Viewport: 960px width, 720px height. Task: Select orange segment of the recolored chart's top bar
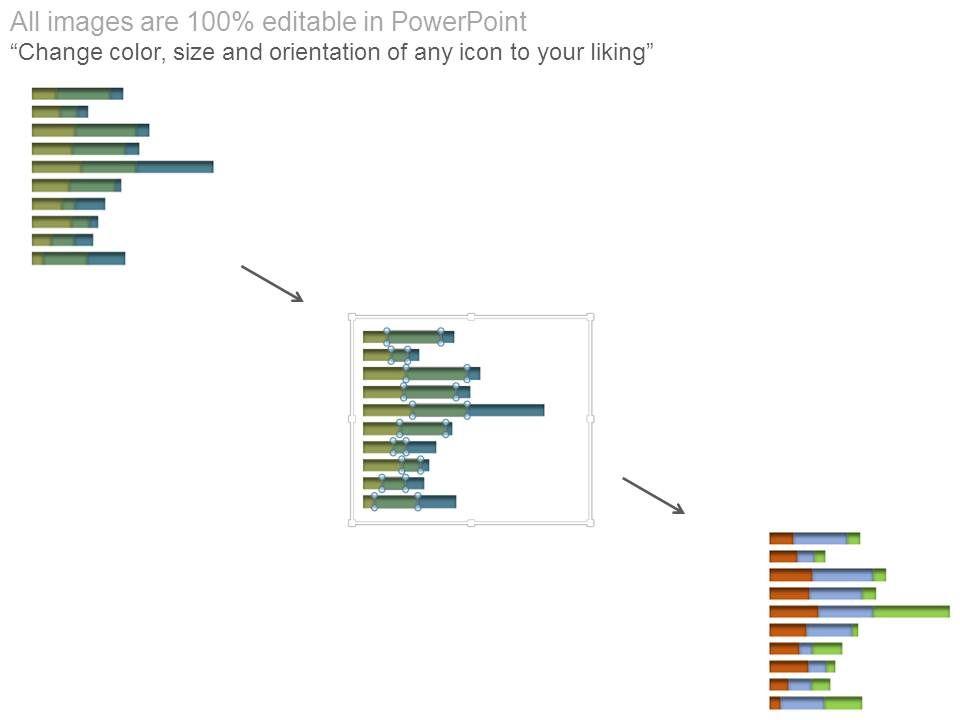[x=781, y=538]
